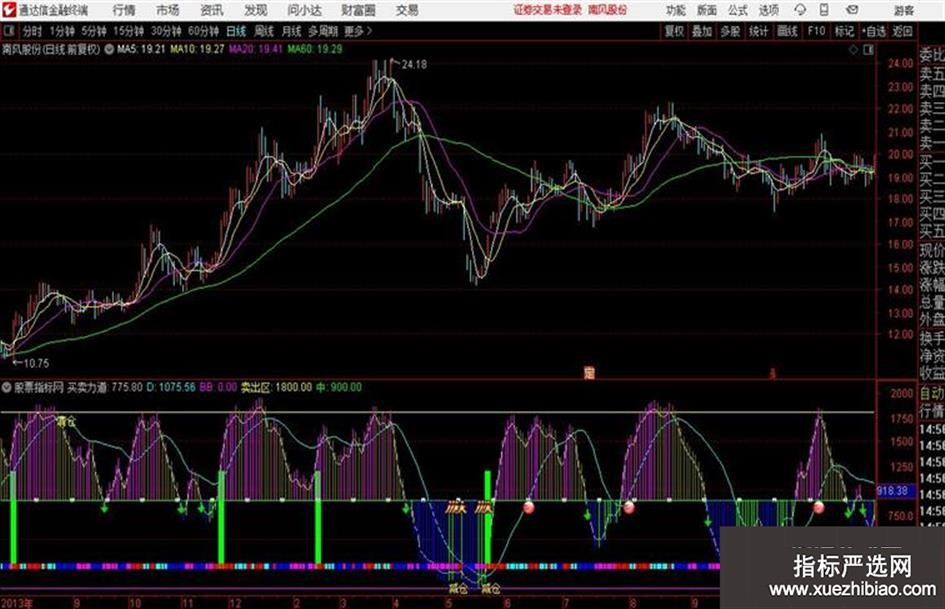Open the 资讯 menu
The height and width of the screenshot is (609, 945).
pyautogui.click(x=212, y=10)
